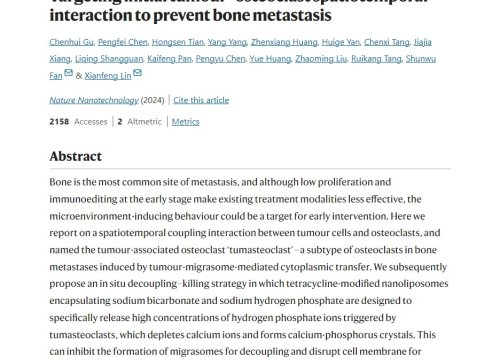The height and width of the screenshot is (360, 500).
Task: Open the Liqing Shangguan author link
Action: (109, 59)
